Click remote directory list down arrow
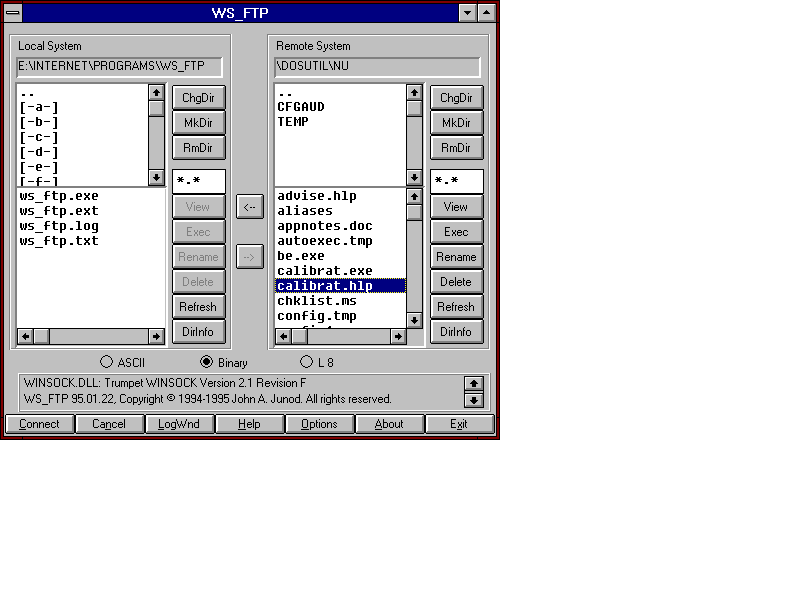This screenshot has width=800, height=600. coord(414,177)
